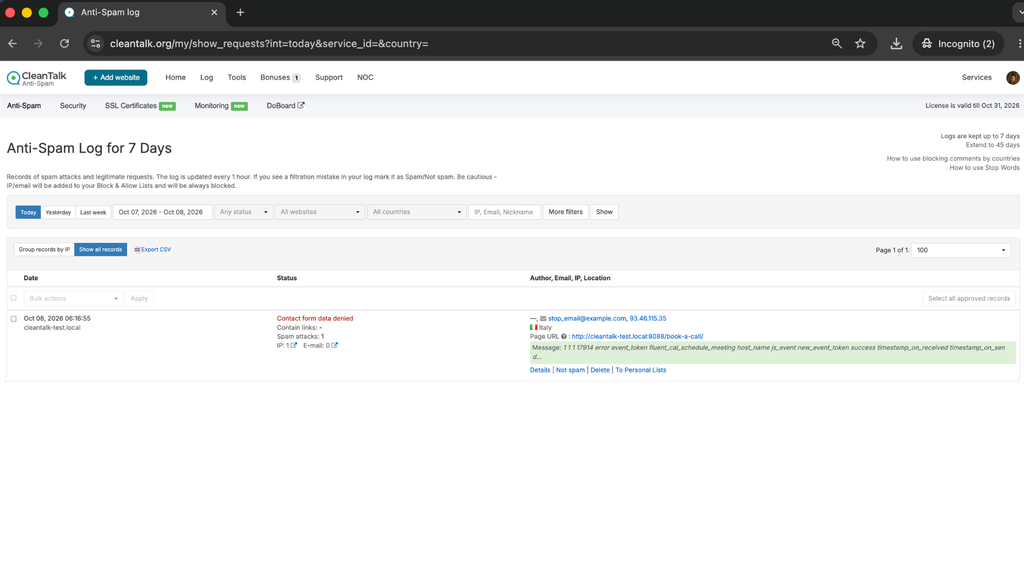Switch to the Anti-Spam tab

tap(24, 106)
